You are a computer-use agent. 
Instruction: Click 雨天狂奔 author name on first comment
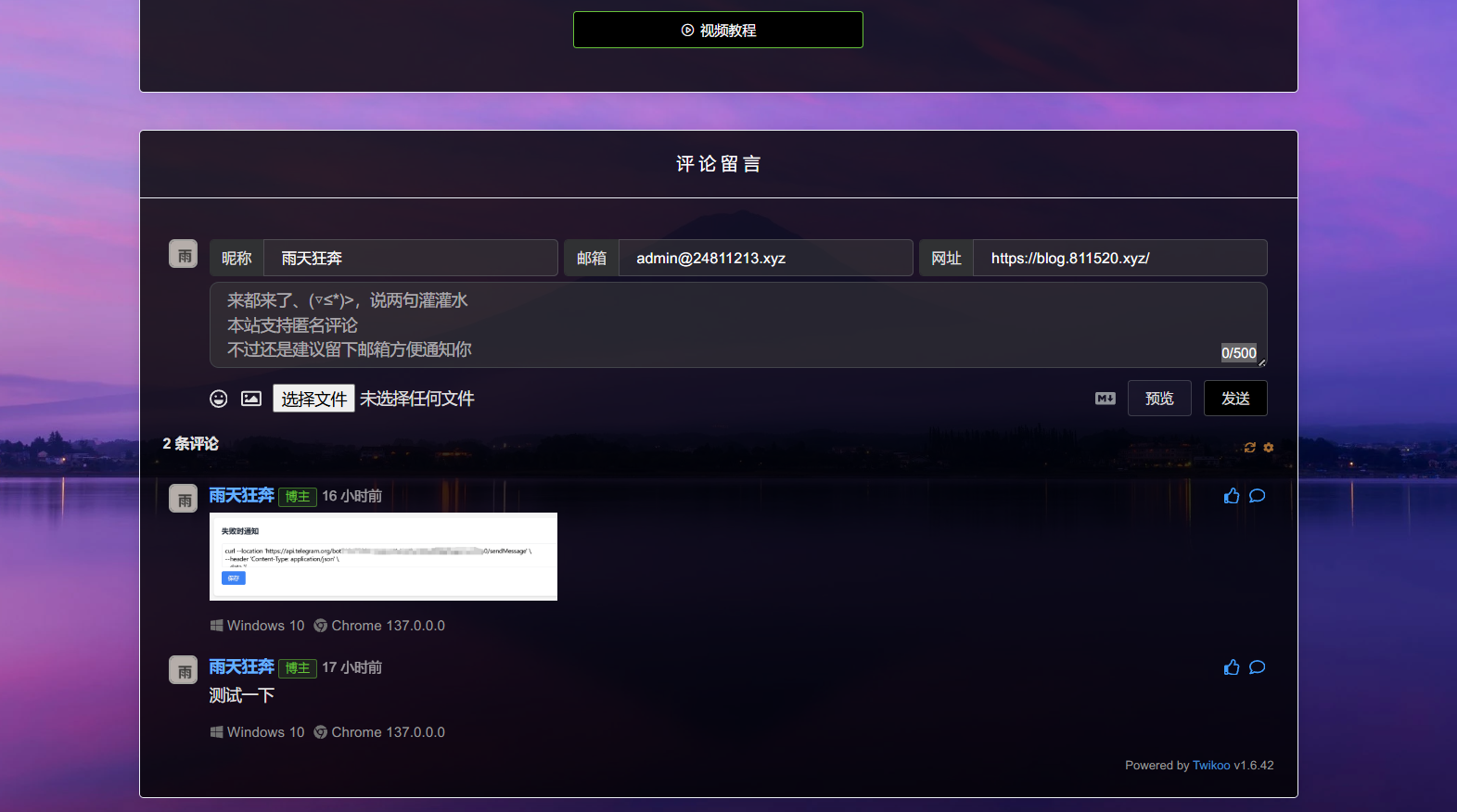pos(241,496)
